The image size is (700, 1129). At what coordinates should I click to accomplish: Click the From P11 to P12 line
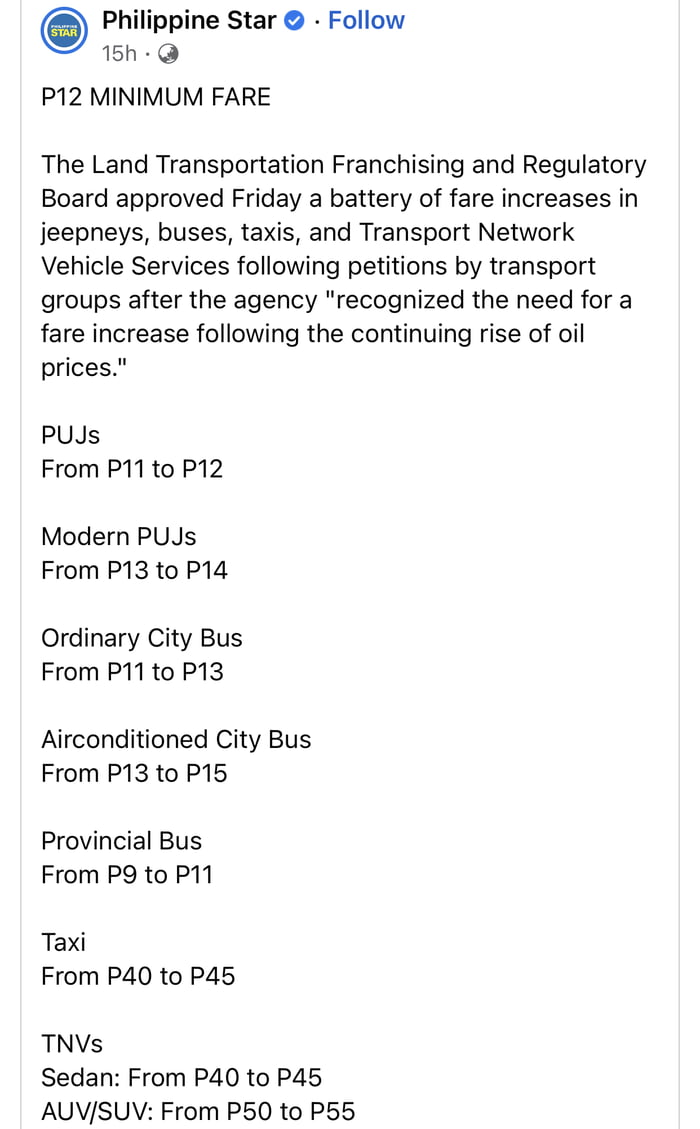[132, 469]
